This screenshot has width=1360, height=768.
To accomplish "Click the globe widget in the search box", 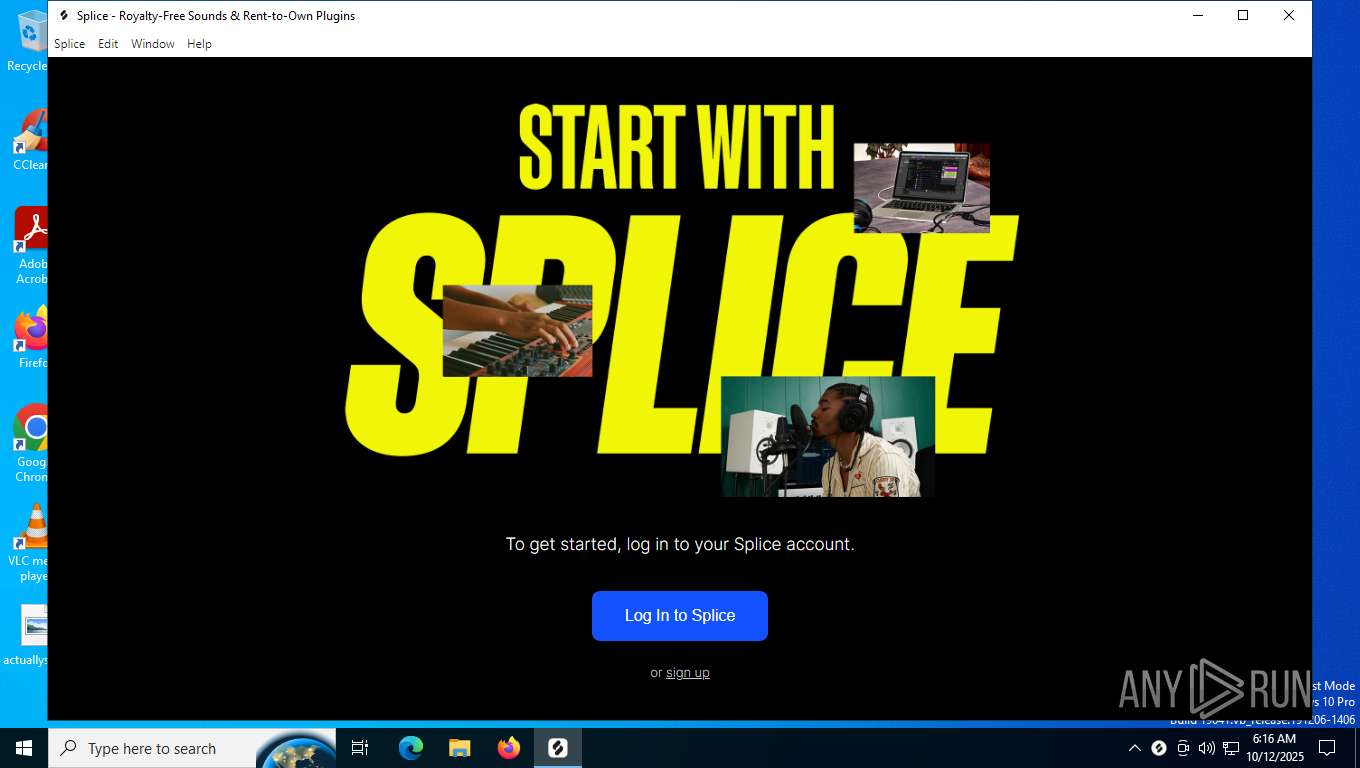I will (296, 750).
